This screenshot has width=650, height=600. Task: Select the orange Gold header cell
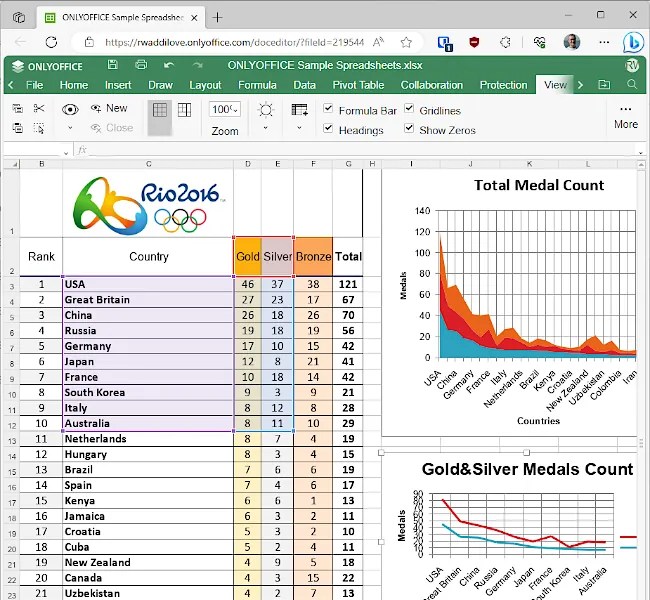click(248, 257)
